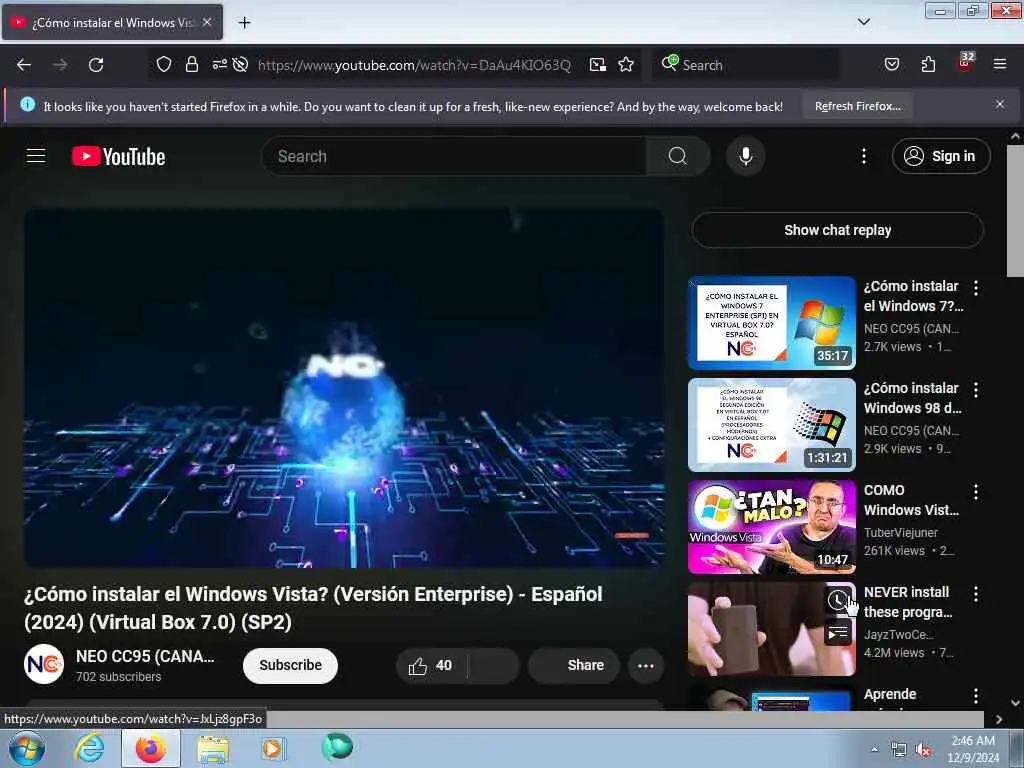The width and height of the screenshot is (1024, 768).
Task: Reload the page with the refresh icon
Action: 96,65
